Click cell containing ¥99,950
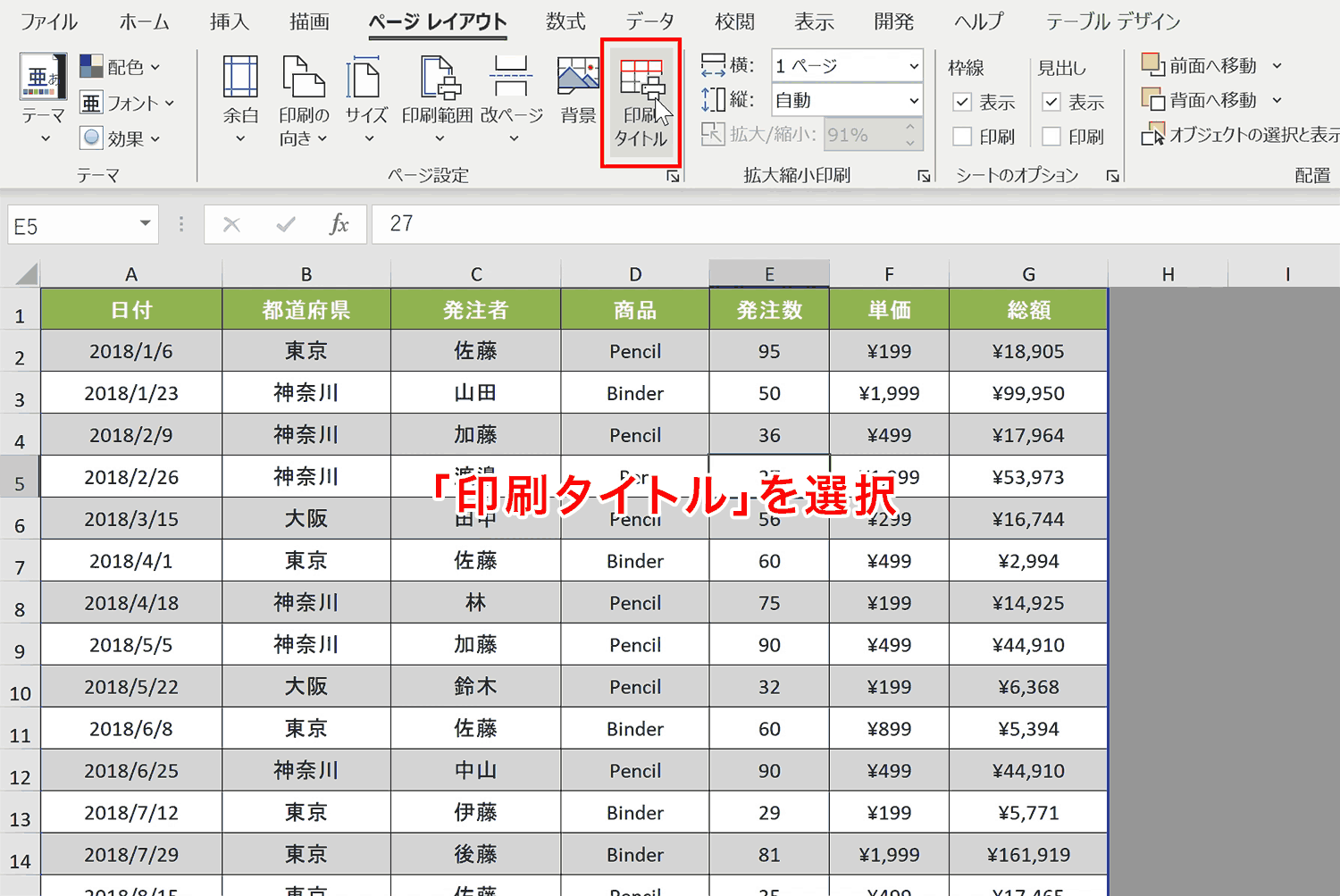This screenshot has height=896, width=1340. click(1028, 393)
